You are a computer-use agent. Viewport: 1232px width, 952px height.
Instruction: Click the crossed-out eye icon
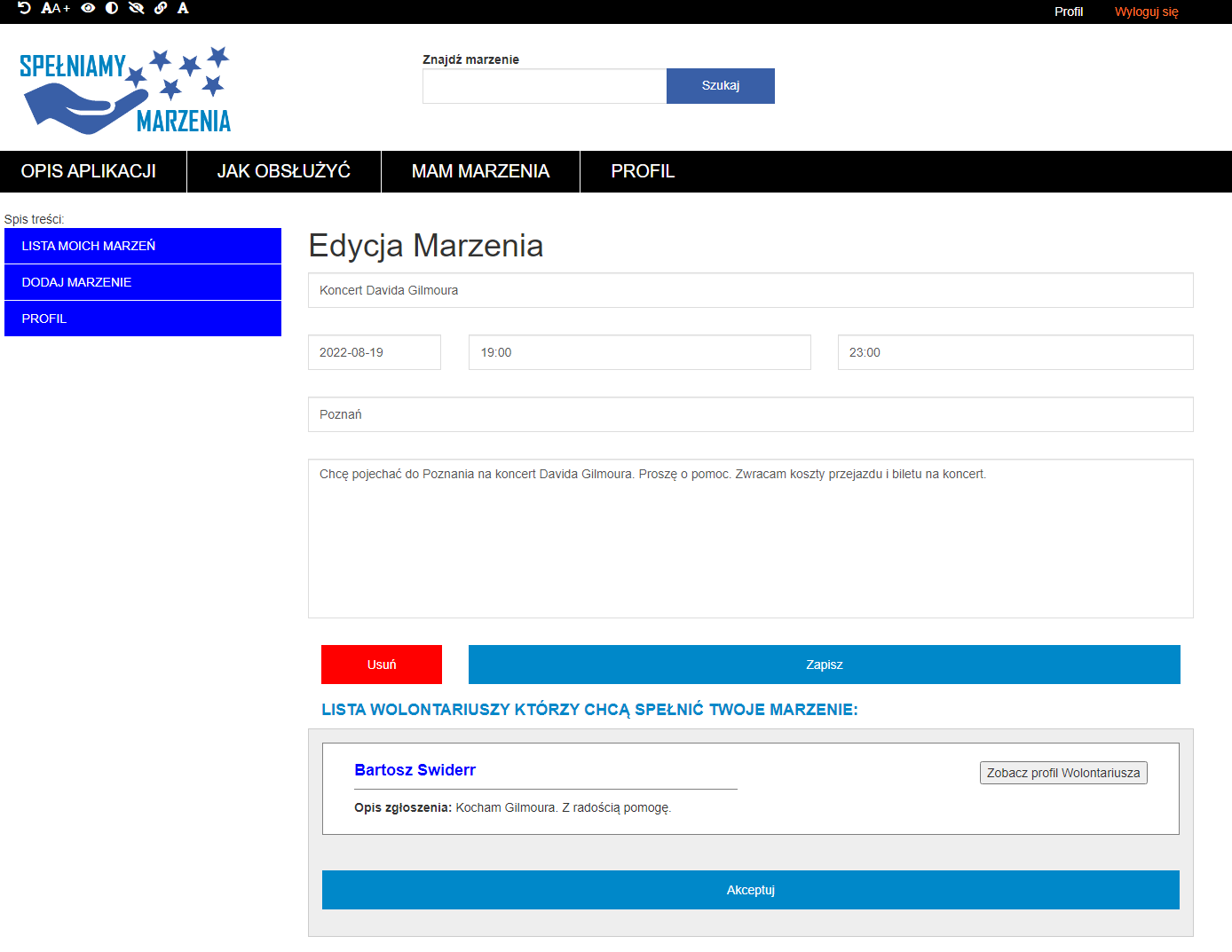point(136,8)
